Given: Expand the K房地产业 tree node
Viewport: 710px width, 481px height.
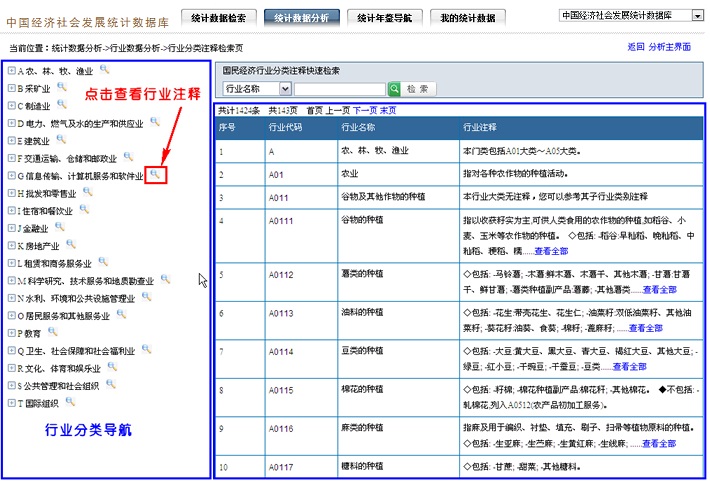Looking at the screenshot, I should [x=11, y=246].
